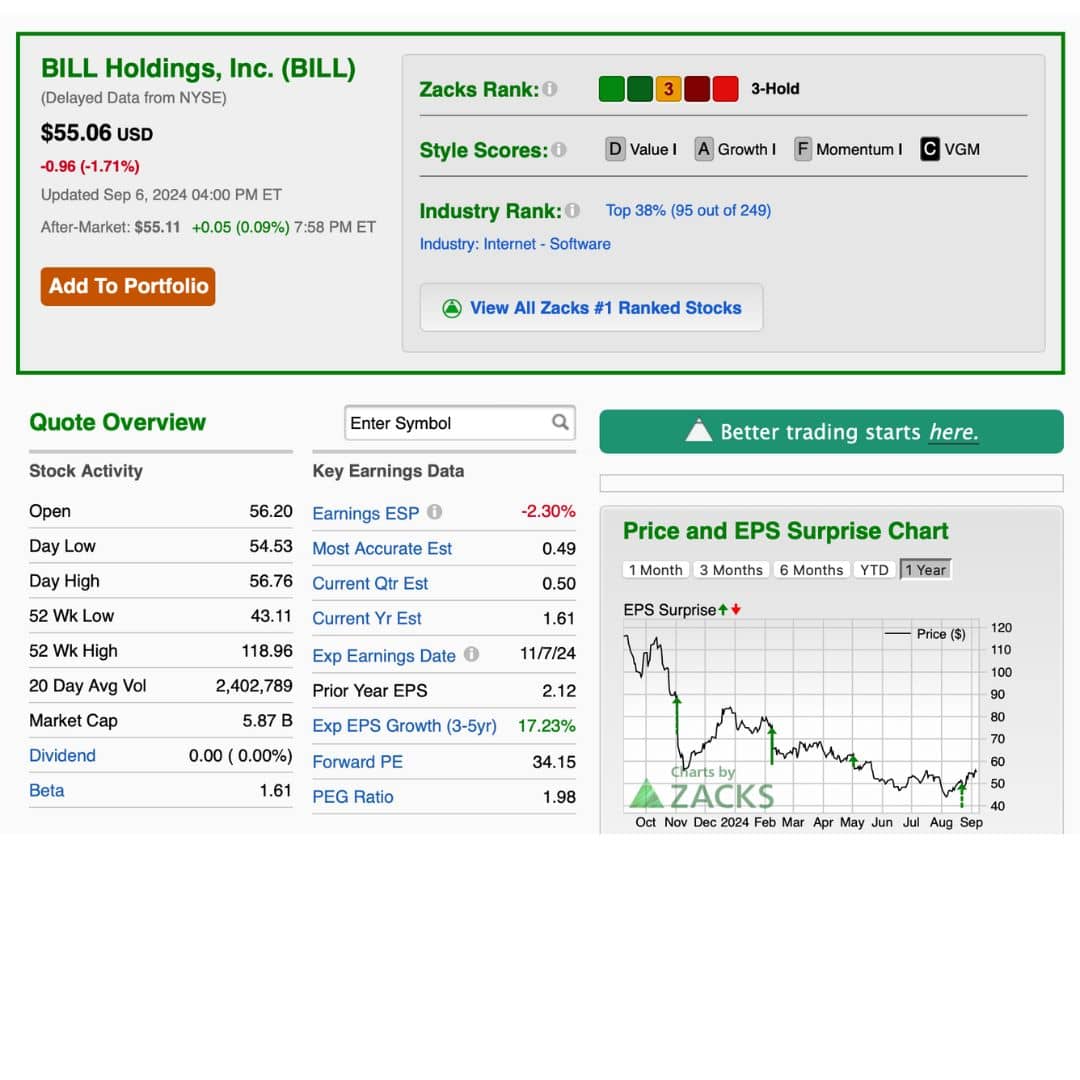Open the Current Qtr Est link
This screenshot has height=1080, width=1080.
(x=371, y=583)
